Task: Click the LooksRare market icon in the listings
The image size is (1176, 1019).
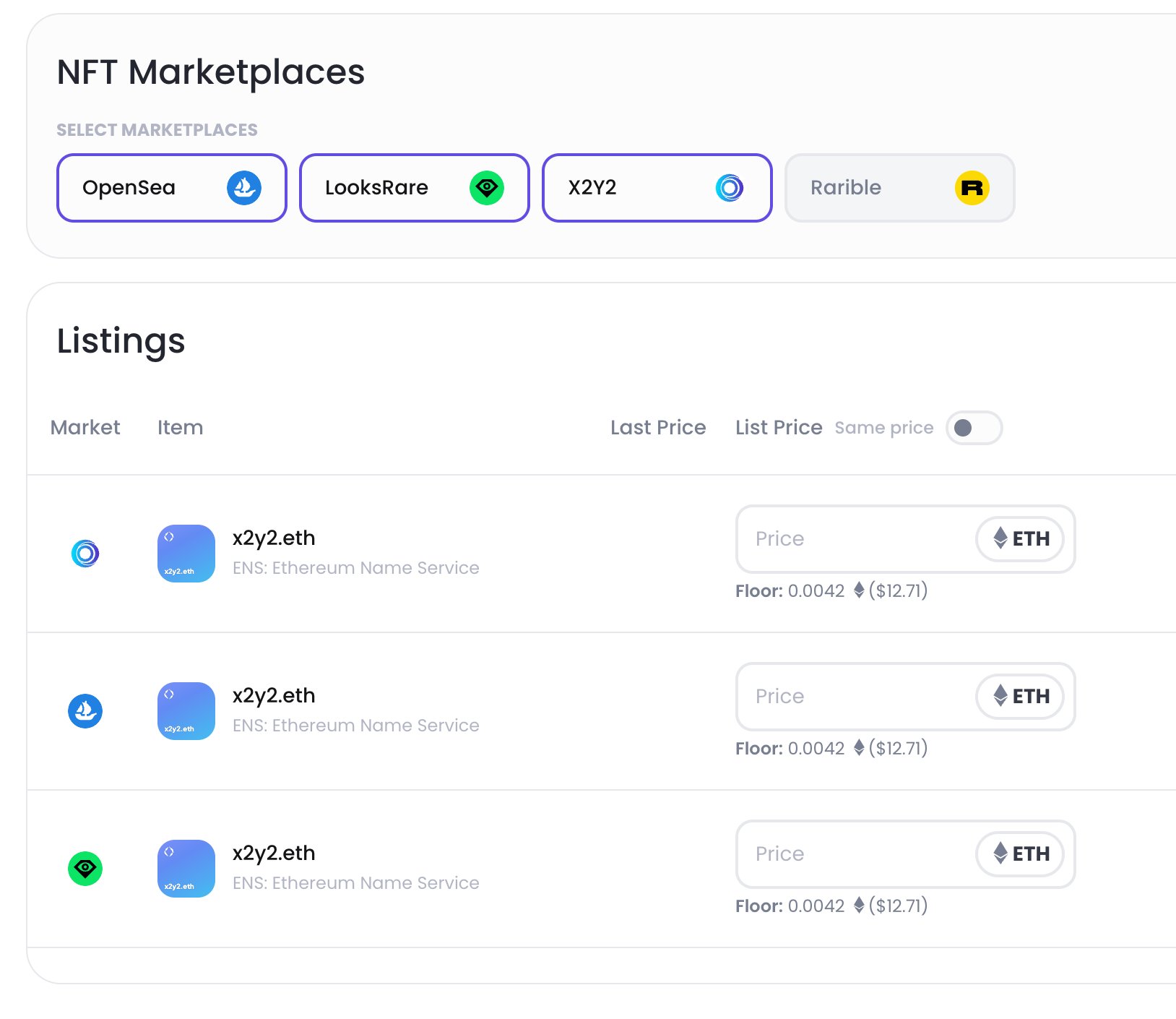Action: 85,869
